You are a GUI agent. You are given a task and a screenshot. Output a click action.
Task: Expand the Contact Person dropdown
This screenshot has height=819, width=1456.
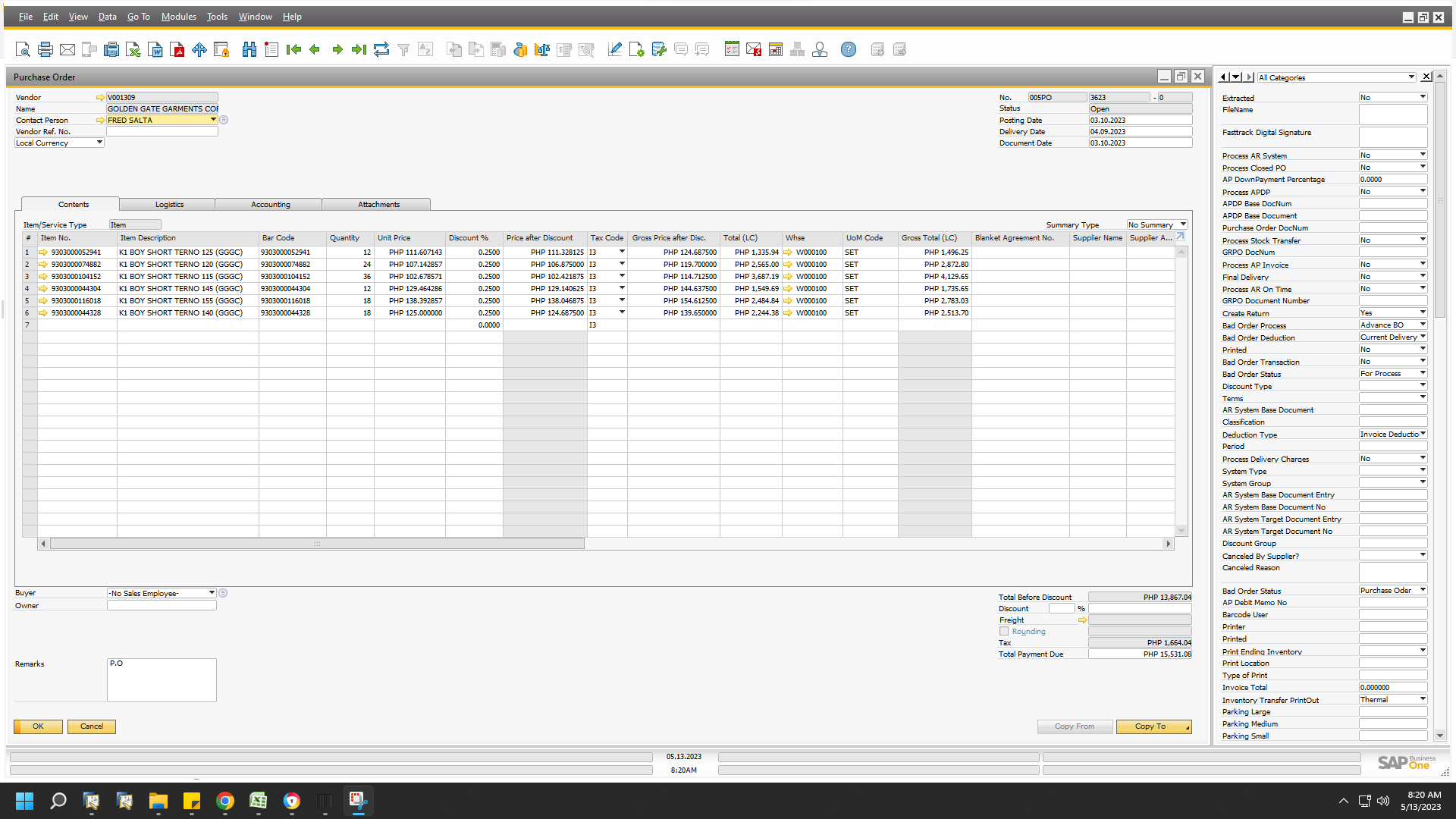(x=213, y=120)
